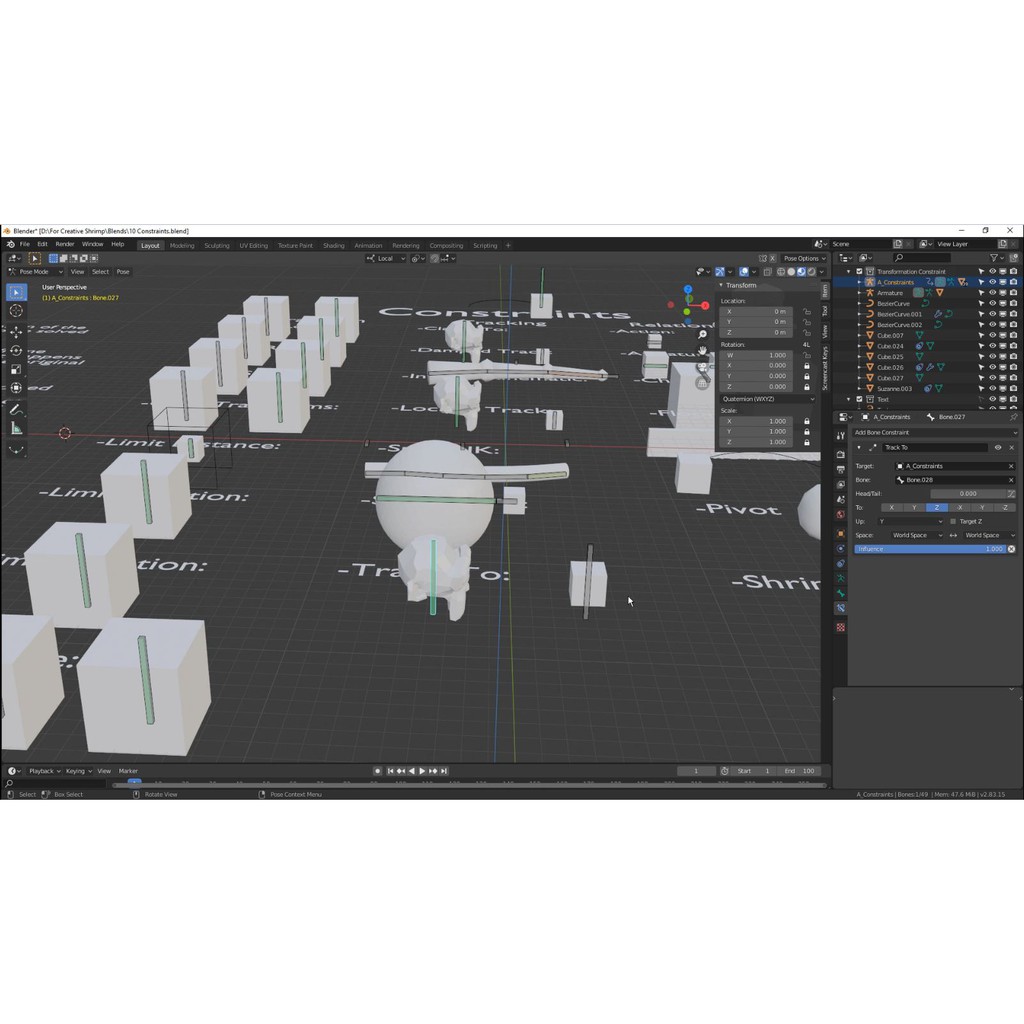Select the Cursor tool in the viewport toolbar
This screenshot has height=1024, width=1024.
click(x=16, y=311)
